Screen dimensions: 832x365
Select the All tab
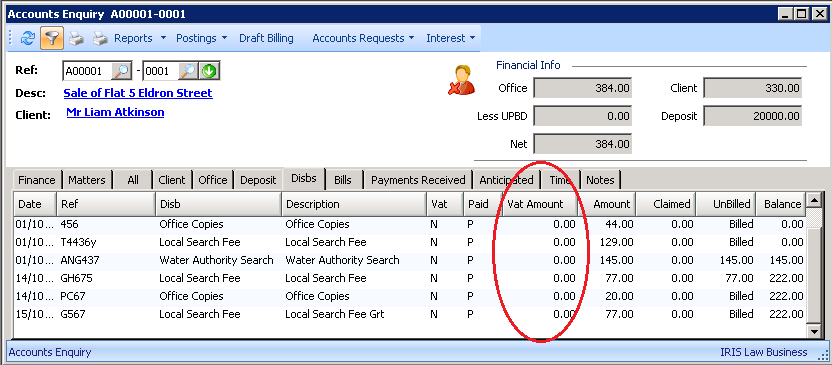tap(133, 180)
